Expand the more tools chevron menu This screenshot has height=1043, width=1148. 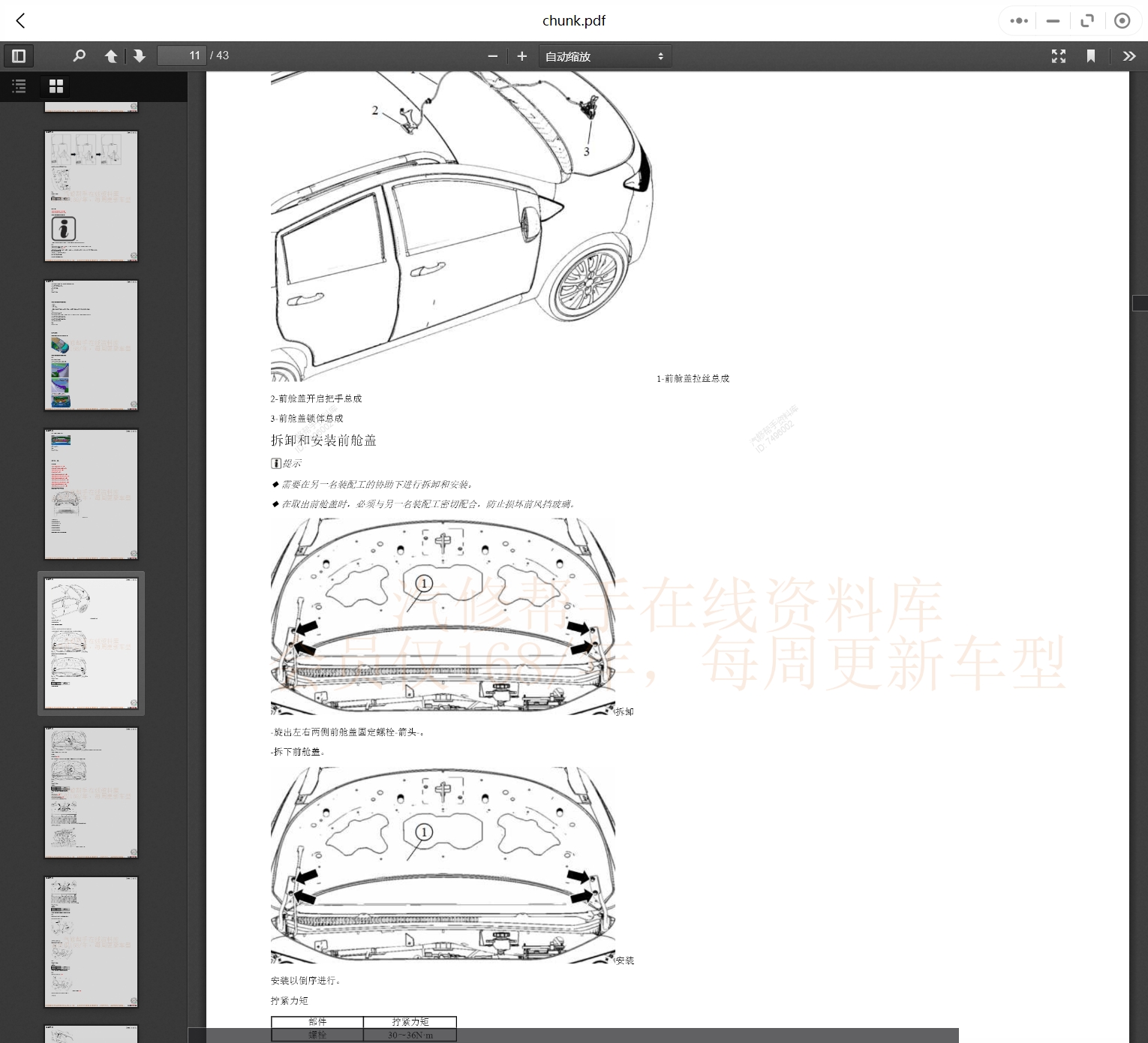coord(1129,56)
